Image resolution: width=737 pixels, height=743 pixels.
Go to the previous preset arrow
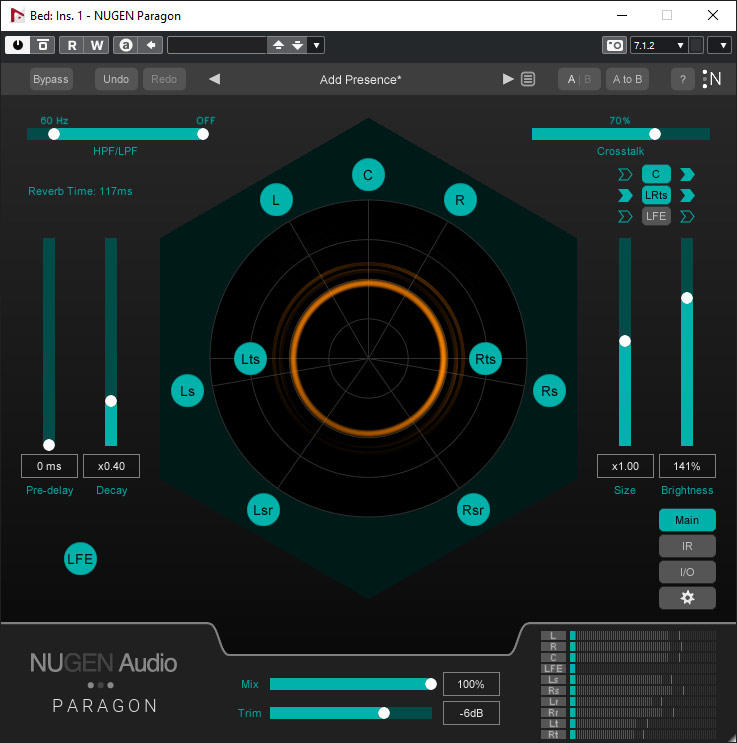click(214, 79)
